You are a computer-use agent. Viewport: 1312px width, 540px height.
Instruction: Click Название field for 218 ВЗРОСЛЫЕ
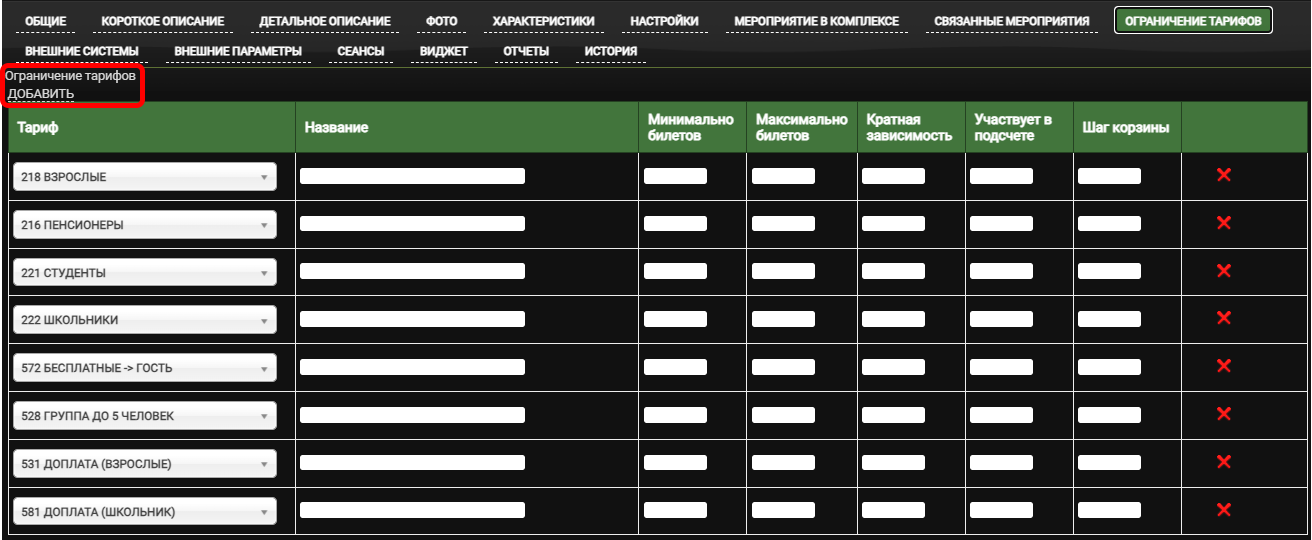(412, 176)
